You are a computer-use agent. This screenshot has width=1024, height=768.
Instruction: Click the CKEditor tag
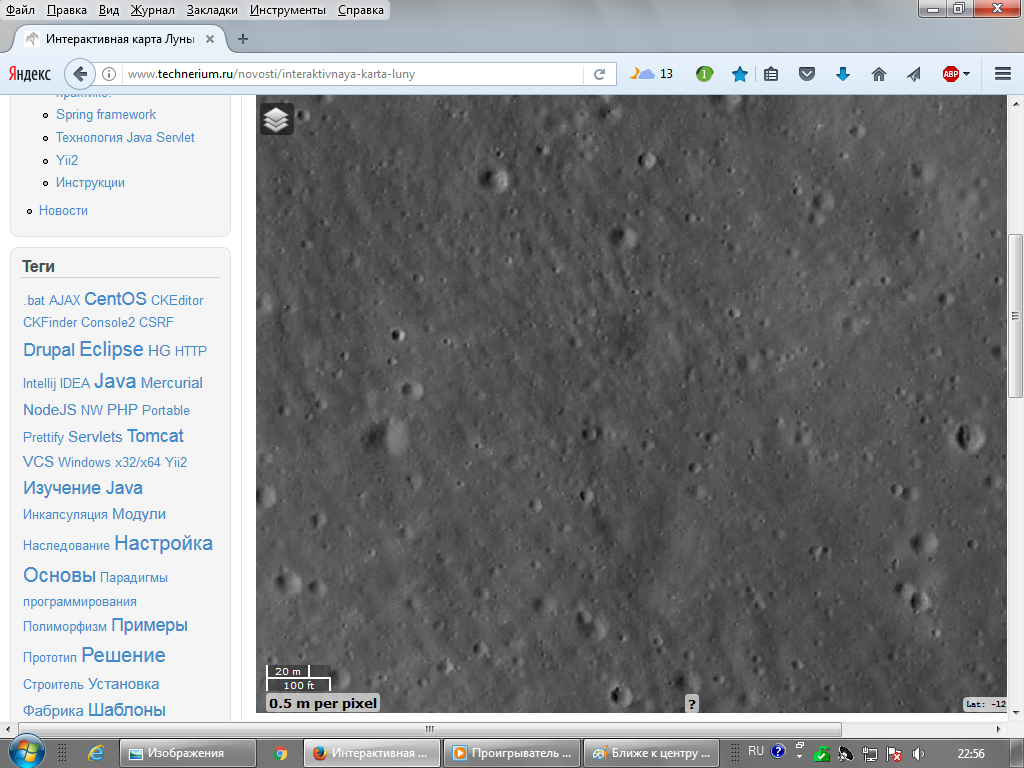(177, 300)
